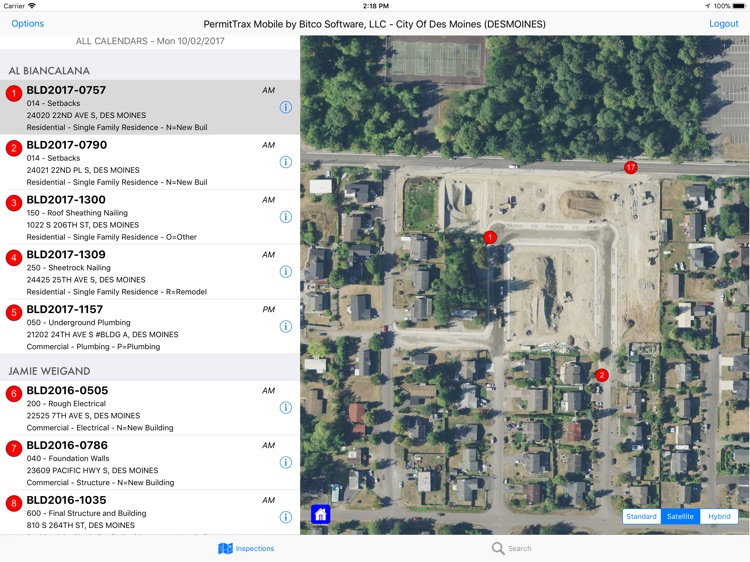Image resolution: width=750 pixels, height=562 pixels.
Task: Click red badge 5 beside BLD2017-1157
Action: [x=14, y=312]
